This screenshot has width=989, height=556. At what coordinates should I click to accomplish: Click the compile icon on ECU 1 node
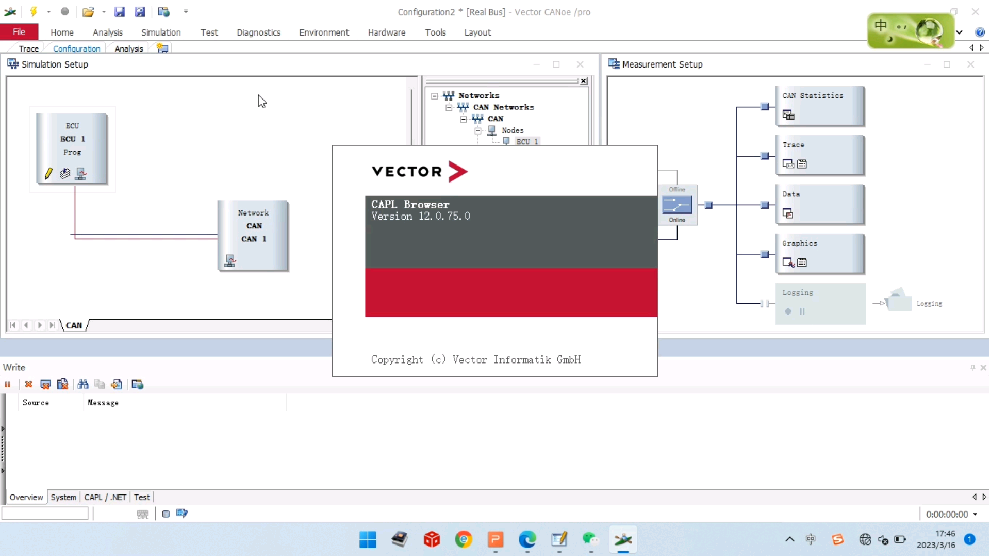[65, 173]
